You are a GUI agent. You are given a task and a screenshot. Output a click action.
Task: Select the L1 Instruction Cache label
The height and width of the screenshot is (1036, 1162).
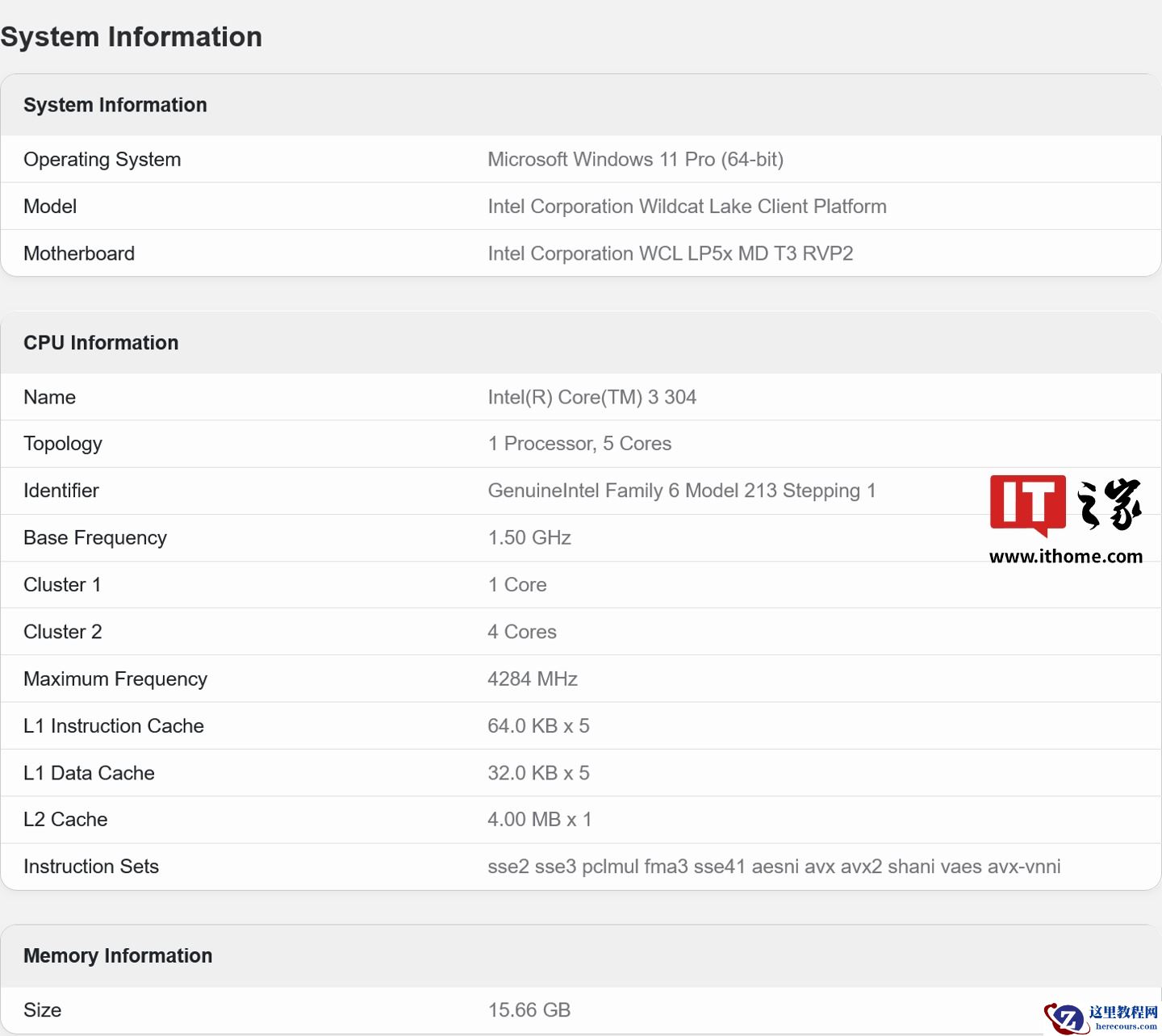coord(114,725)
